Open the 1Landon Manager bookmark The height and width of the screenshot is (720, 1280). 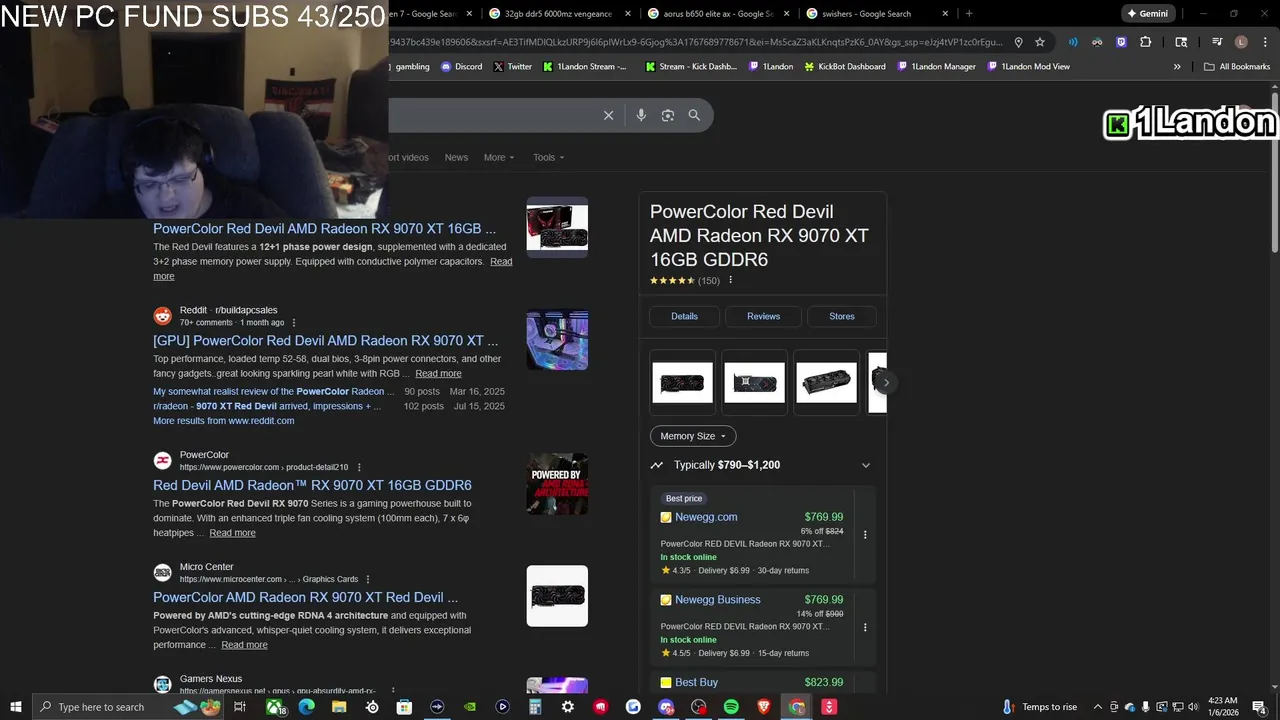pyautogui.click(x=936, y=67)
